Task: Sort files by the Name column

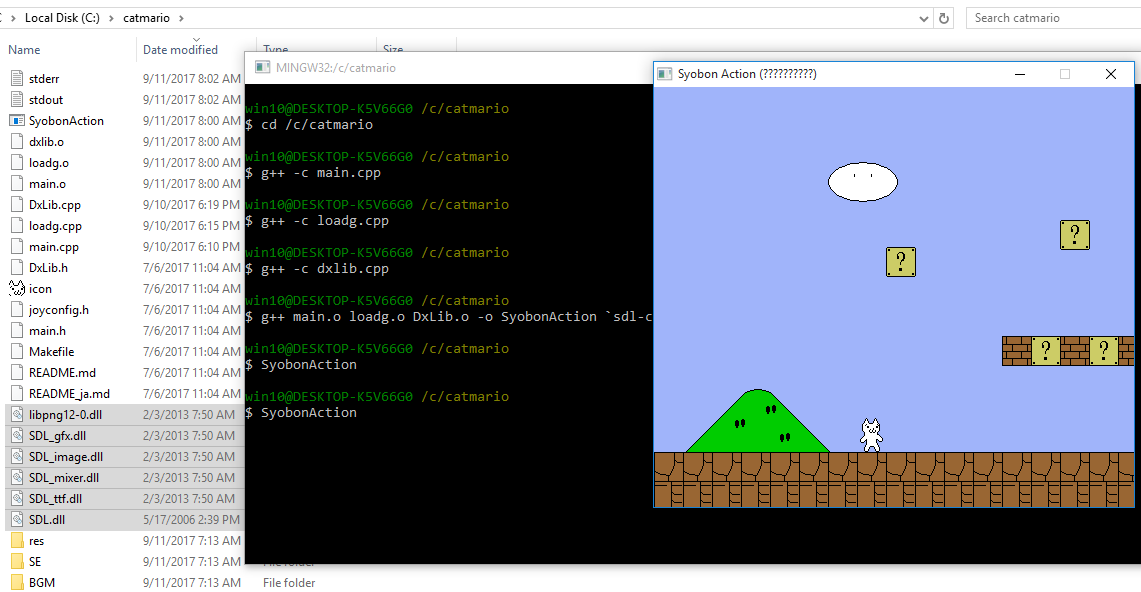Action: 24,49
